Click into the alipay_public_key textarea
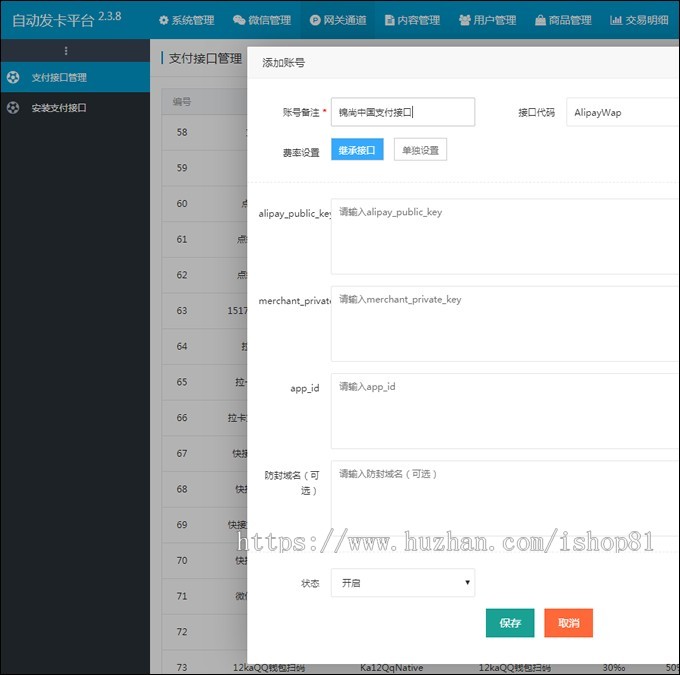The height and width of the screenshot is (675, 680). click(x=505, y=236)
